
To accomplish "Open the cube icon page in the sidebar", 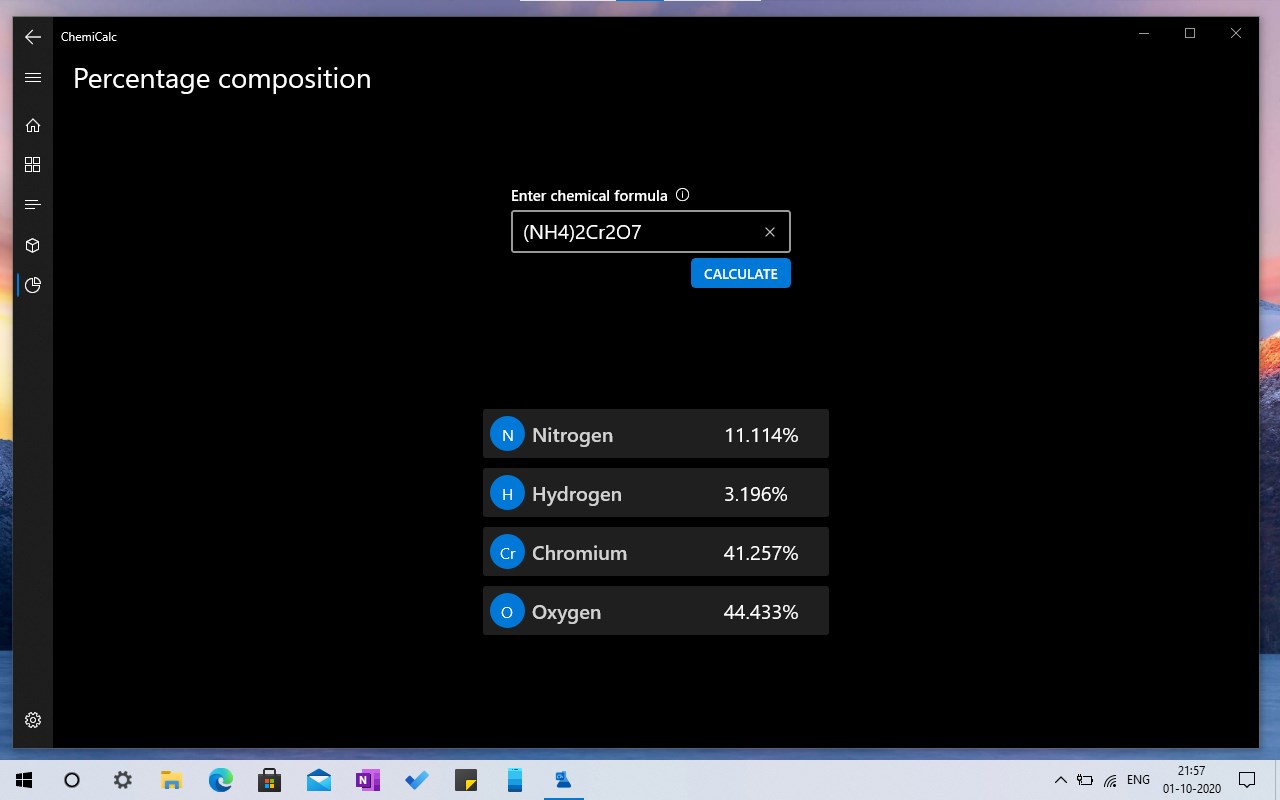I will tap(33, 245).
